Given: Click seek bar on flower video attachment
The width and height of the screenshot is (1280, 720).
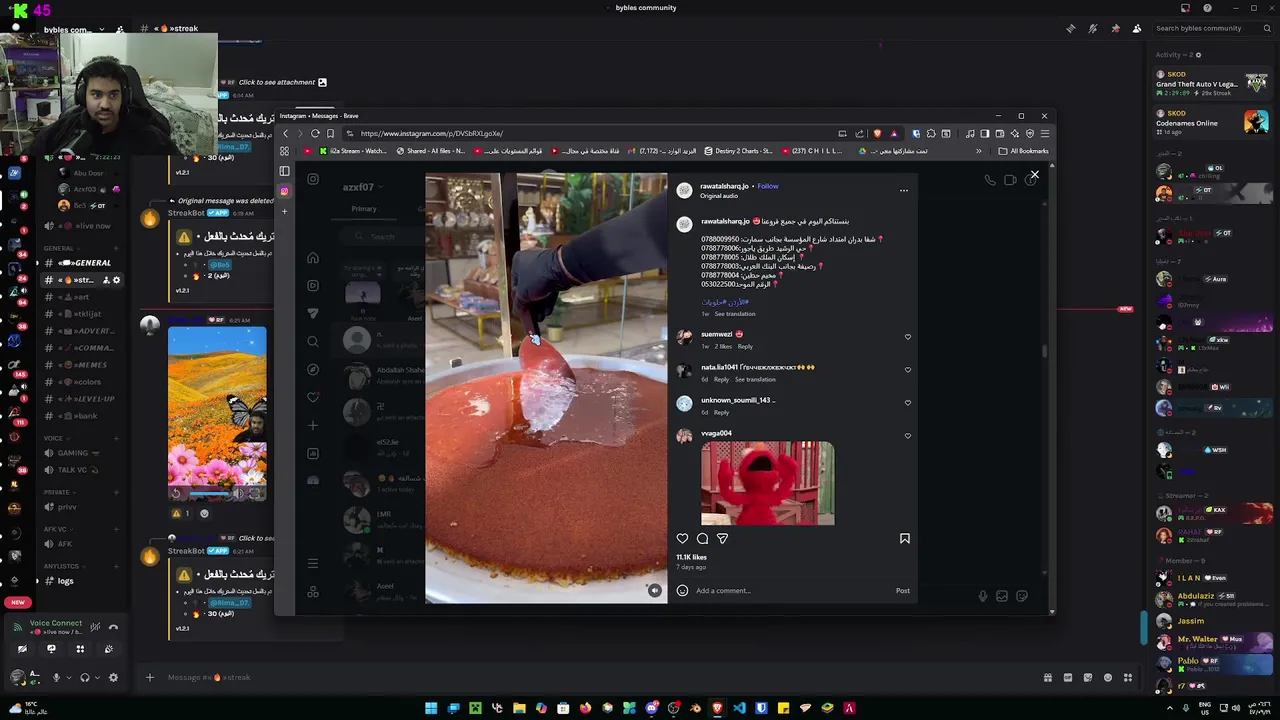Looking at the screenshot, I should (211, 493).
